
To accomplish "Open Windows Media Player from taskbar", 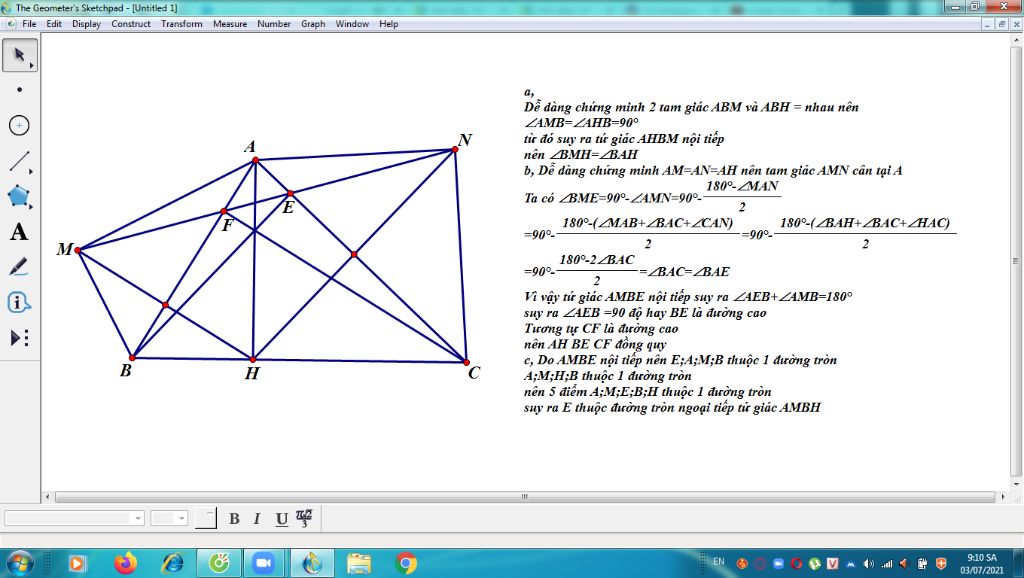I will click(76, 563).
